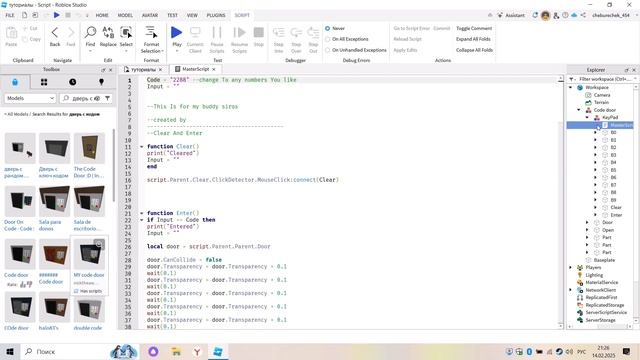Viewport: 640px width, 360px height.
Task: Click Collapse All Folds action
Action: click(x=474, y=50)
